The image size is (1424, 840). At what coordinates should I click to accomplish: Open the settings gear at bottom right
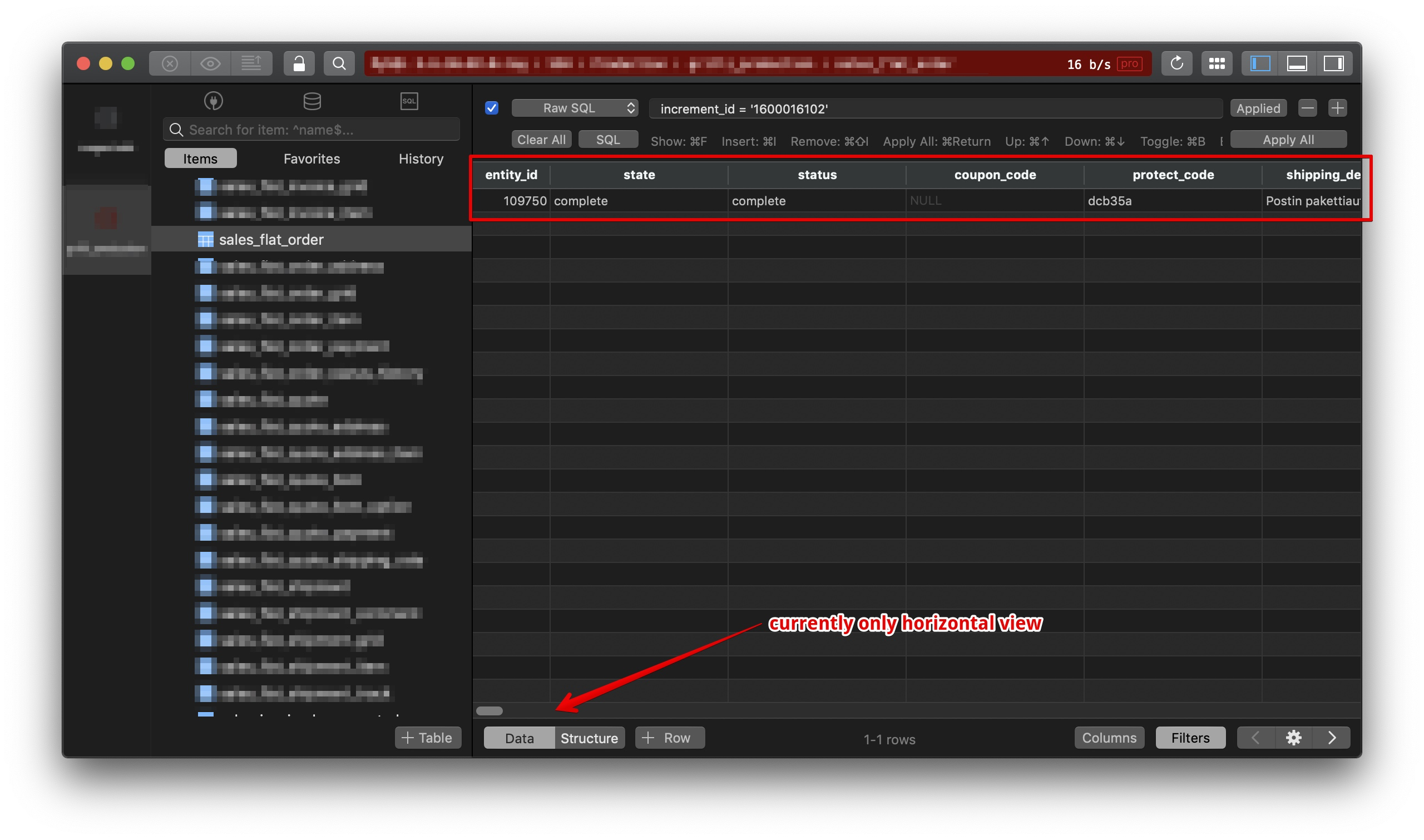[1294, 738]
